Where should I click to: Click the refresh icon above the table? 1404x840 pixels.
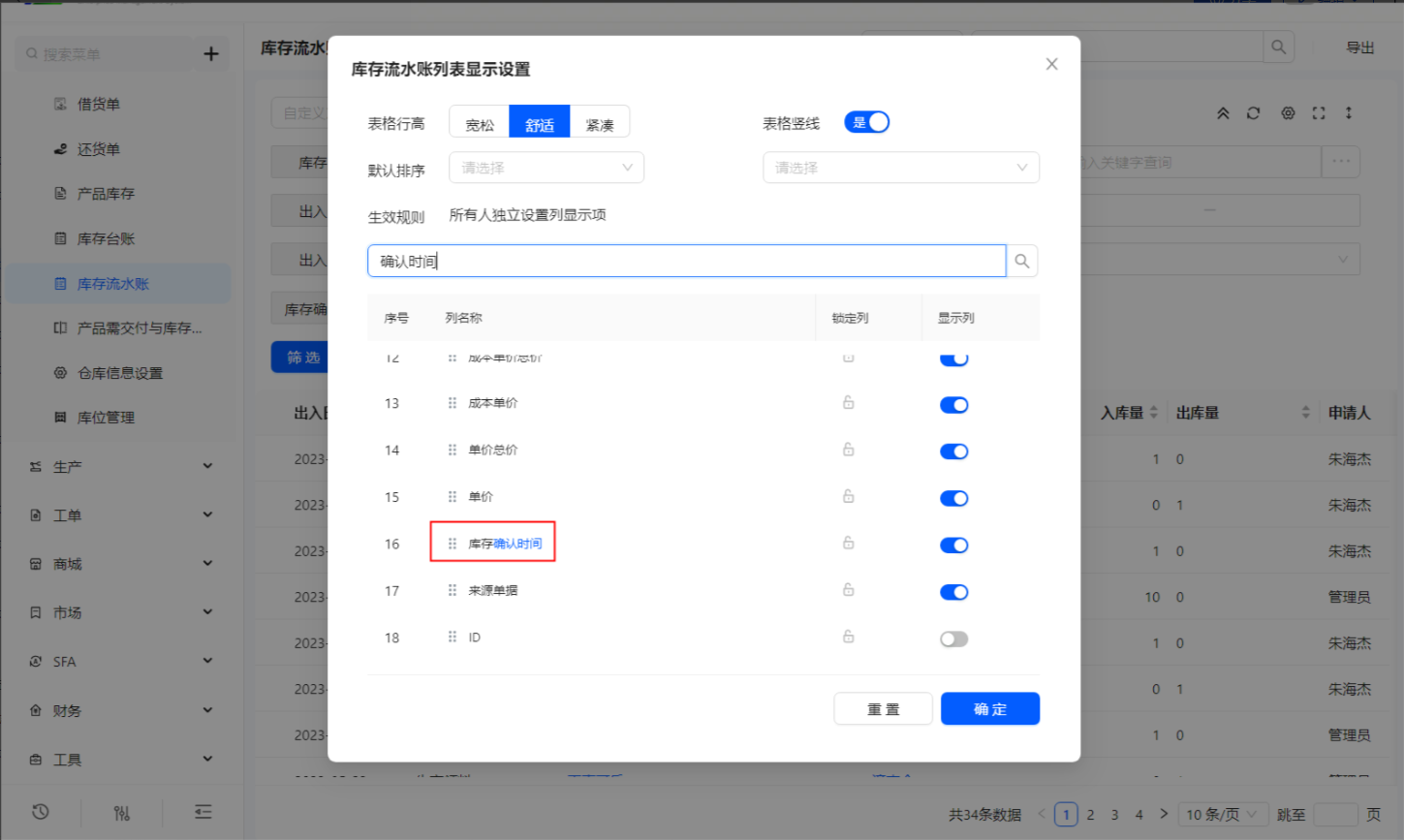point(1253,113)
